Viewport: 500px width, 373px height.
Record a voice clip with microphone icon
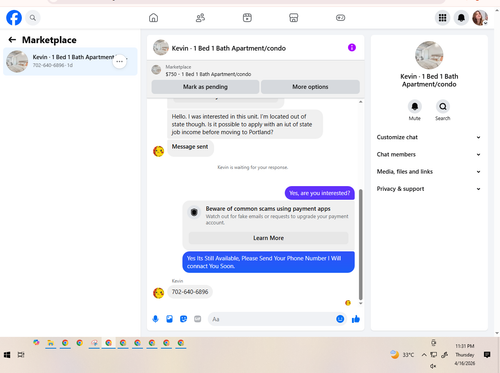coord(155,319)
